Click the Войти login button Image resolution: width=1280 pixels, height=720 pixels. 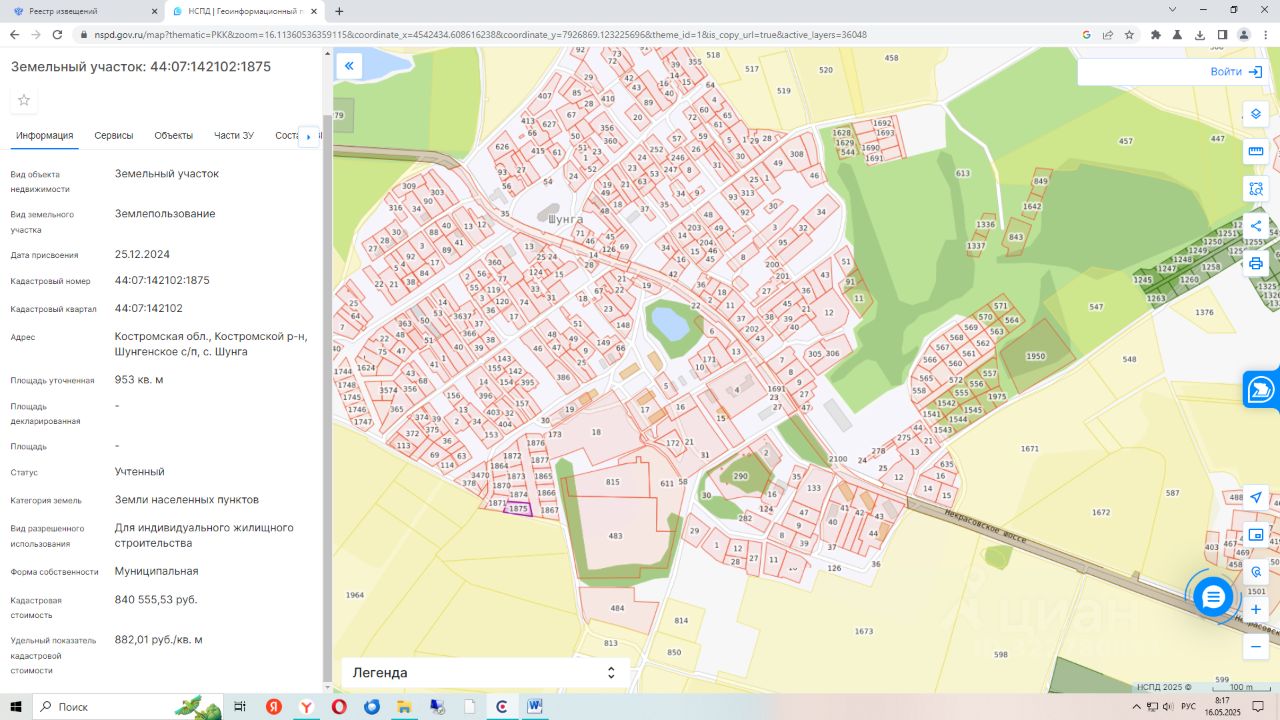1238,72
